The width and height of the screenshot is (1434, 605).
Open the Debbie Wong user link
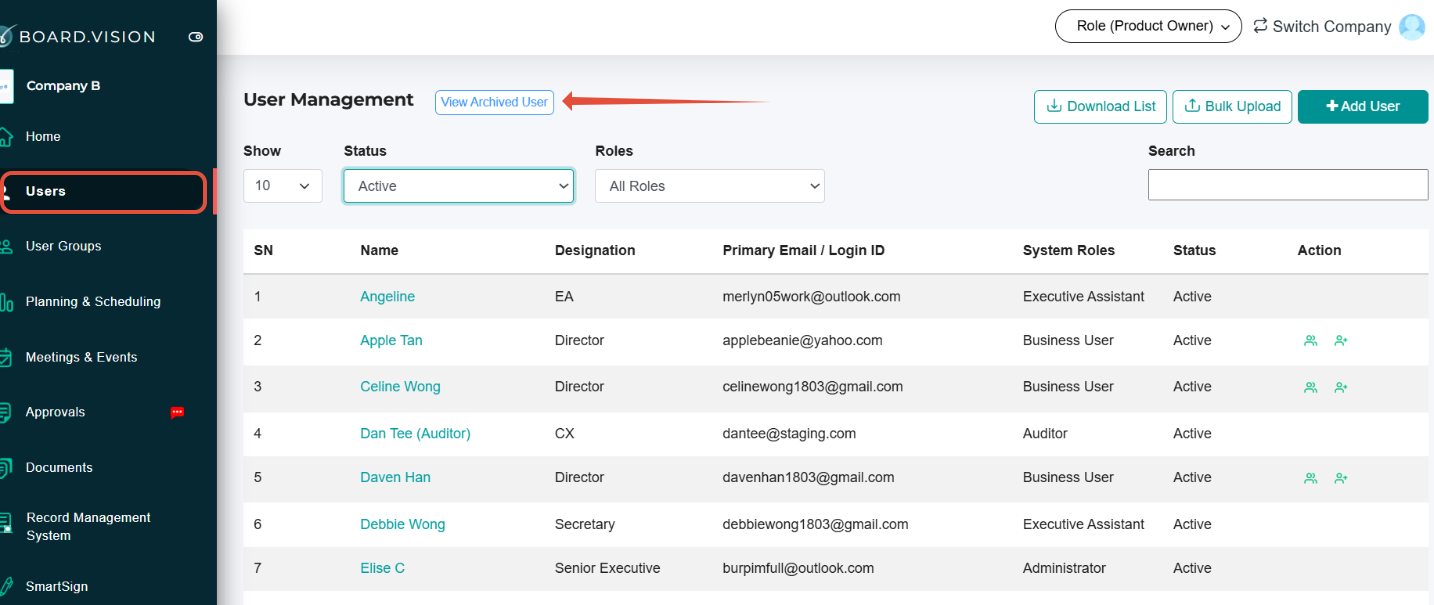coord(402,525)
